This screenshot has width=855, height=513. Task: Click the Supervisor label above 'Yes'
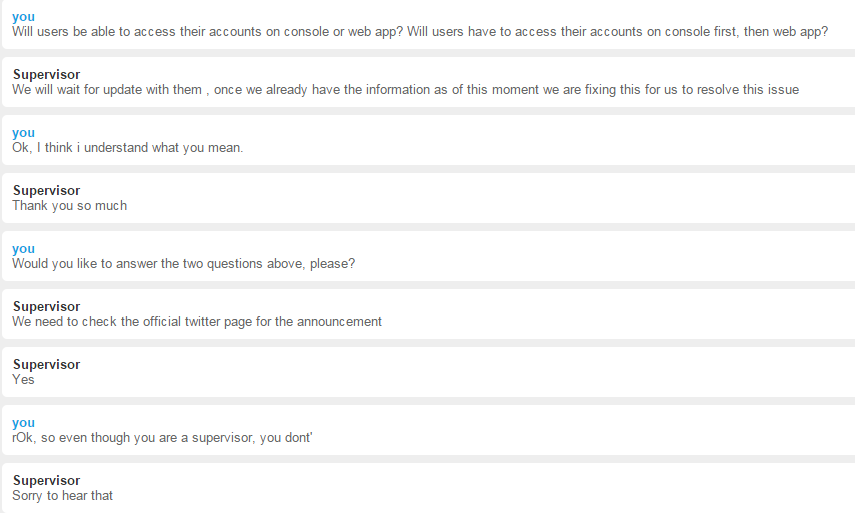46,365
